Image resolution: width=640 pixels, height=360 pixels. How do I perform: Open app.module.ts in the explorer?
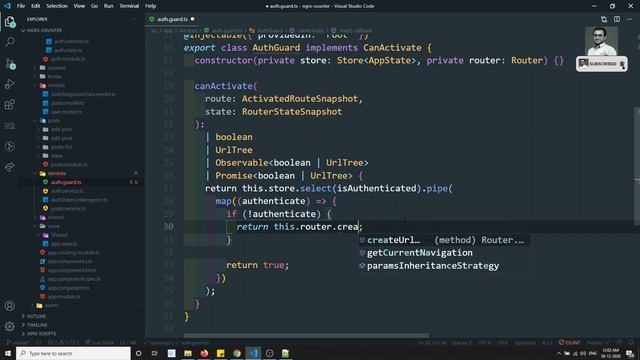pyautogui.click(x=64, y=297)
